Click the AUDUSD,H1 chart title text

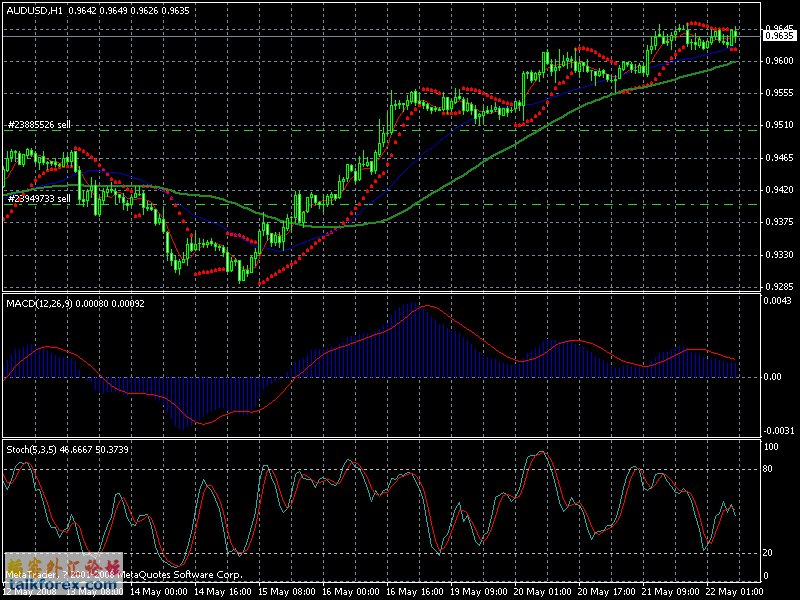click(x=34, y=11)
